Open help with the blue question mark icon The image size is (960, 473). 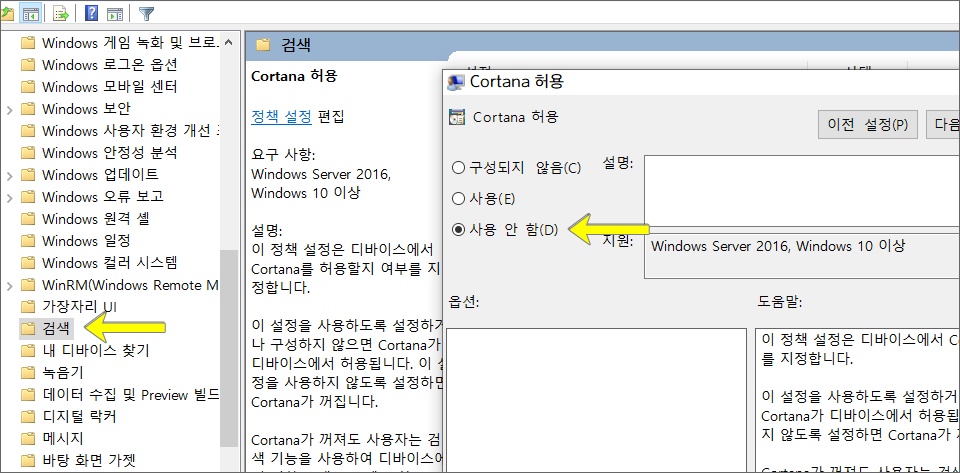(x=91, y=13)
